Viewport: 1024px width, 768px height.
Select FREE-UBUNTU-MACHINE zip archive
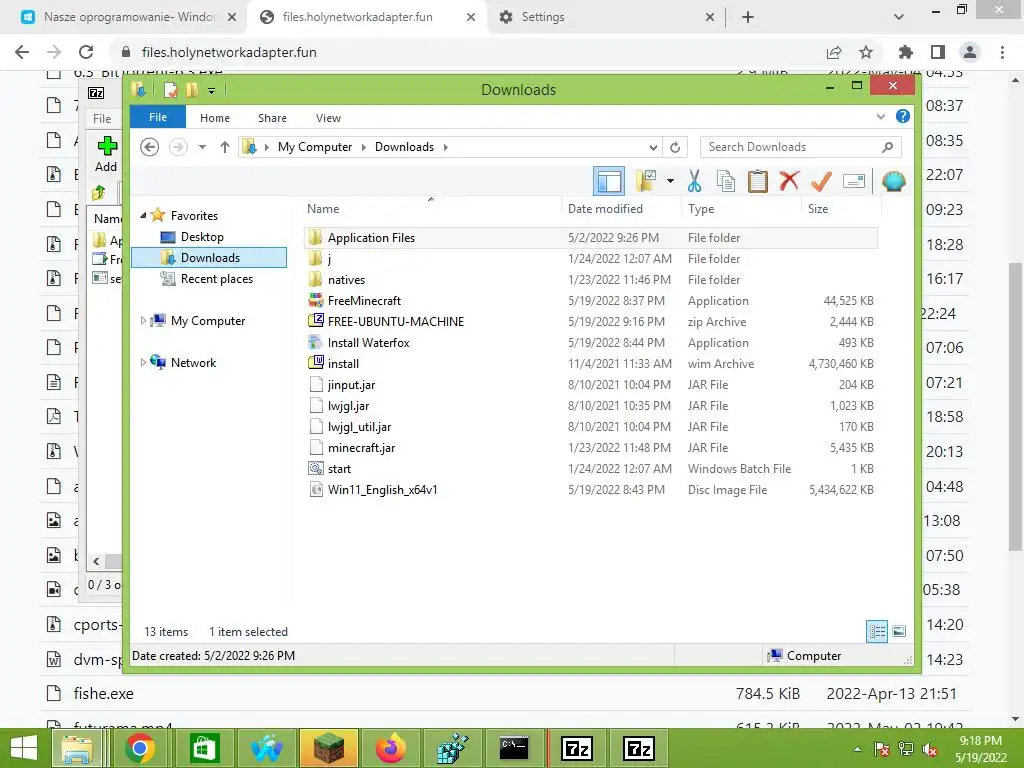[x=591, y=321]
